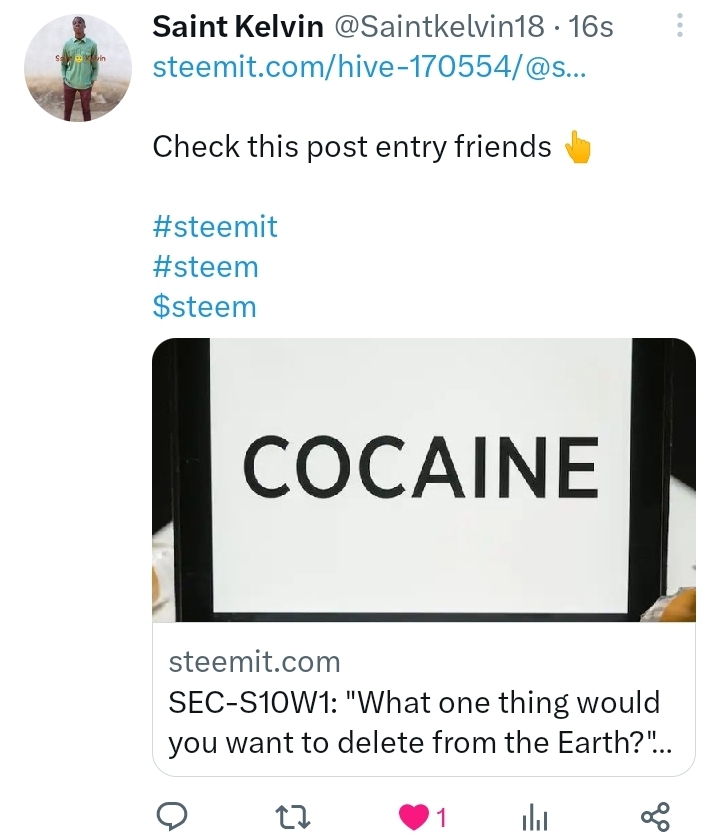
Task: Tap the share icon below tweet
Action: coord(655,817)
